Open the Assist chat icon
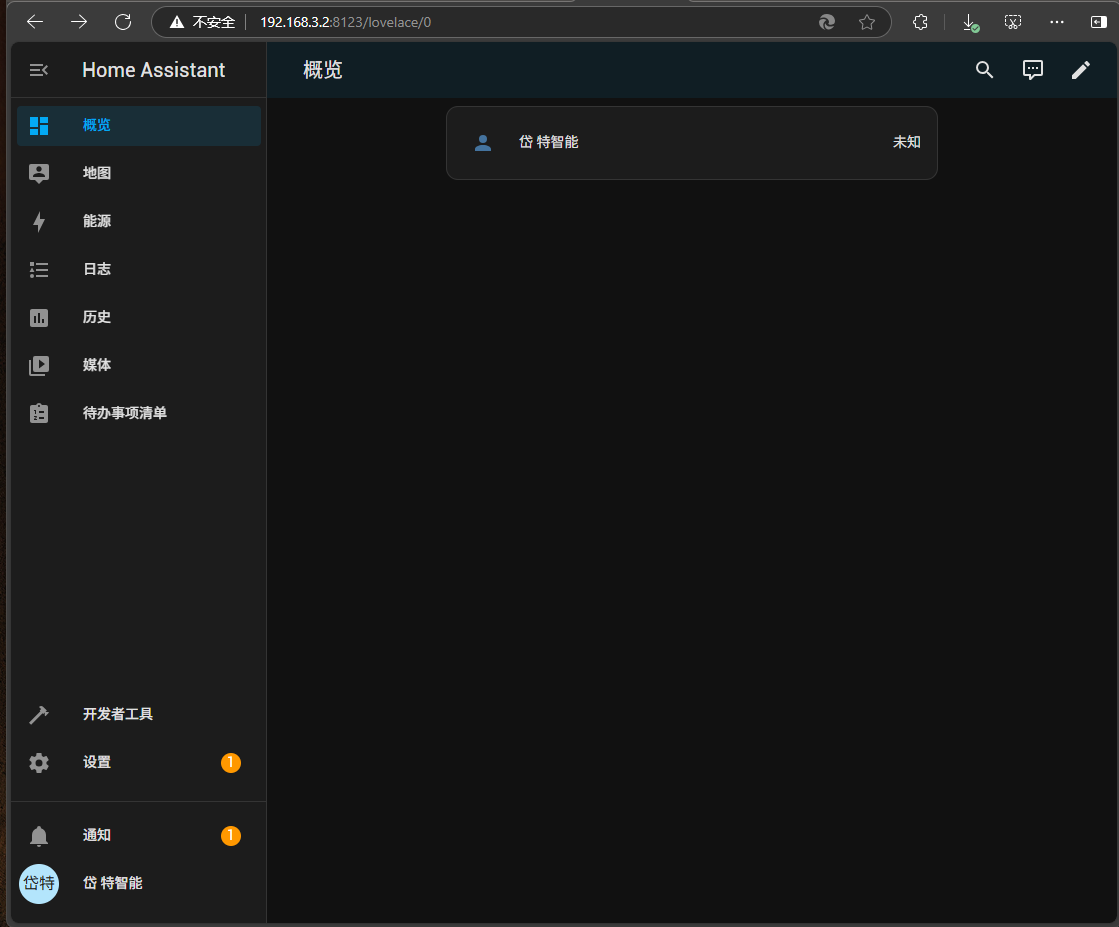Screen dimensions: 1119x927 click(x=1032, y=70)
